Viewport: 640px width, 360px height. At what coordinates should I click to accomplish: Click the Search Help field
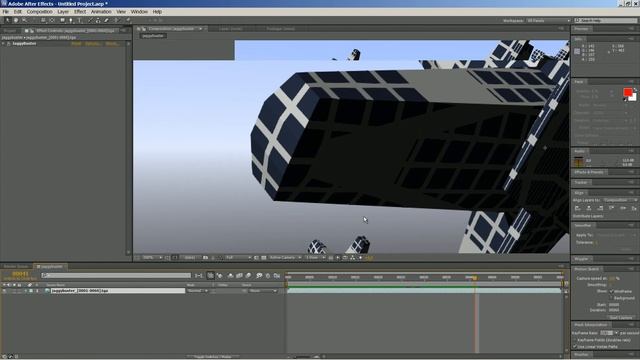[x=606, y=20]
